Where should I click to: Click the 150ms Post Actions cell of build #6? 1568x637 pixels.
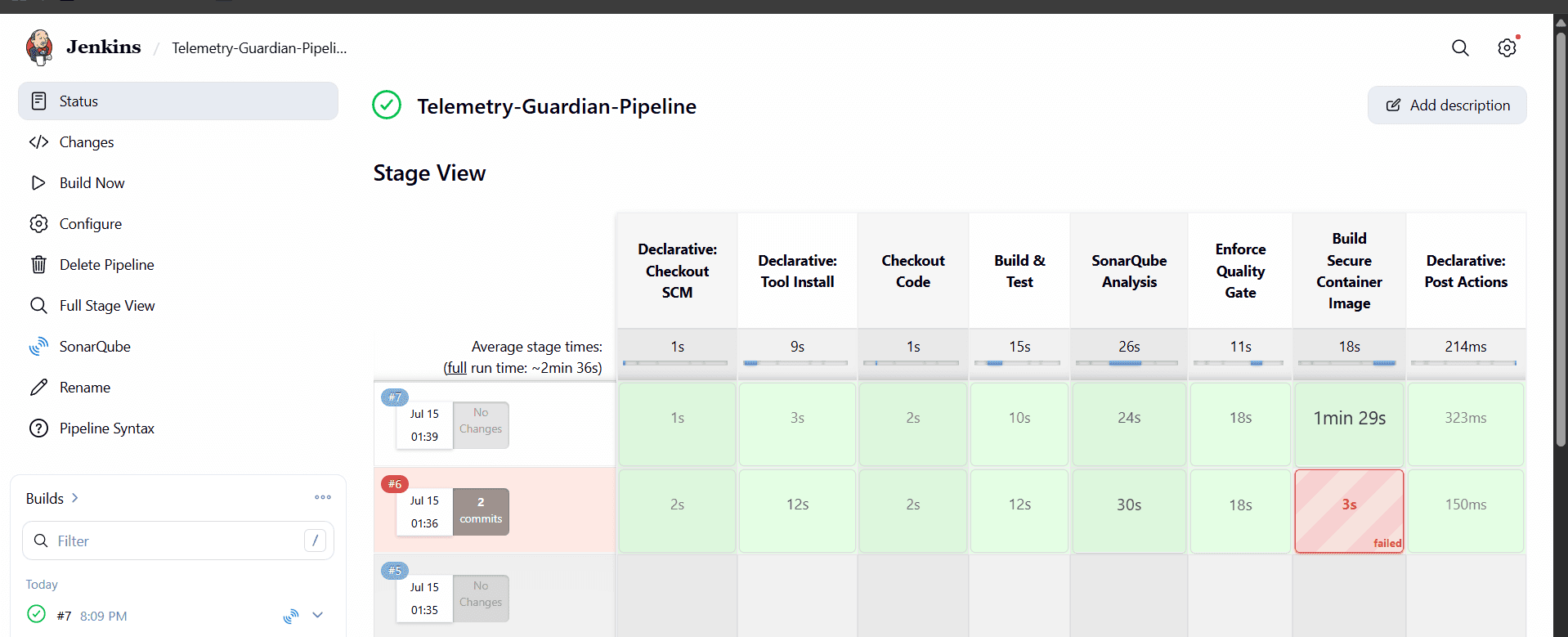(1466, 510)
